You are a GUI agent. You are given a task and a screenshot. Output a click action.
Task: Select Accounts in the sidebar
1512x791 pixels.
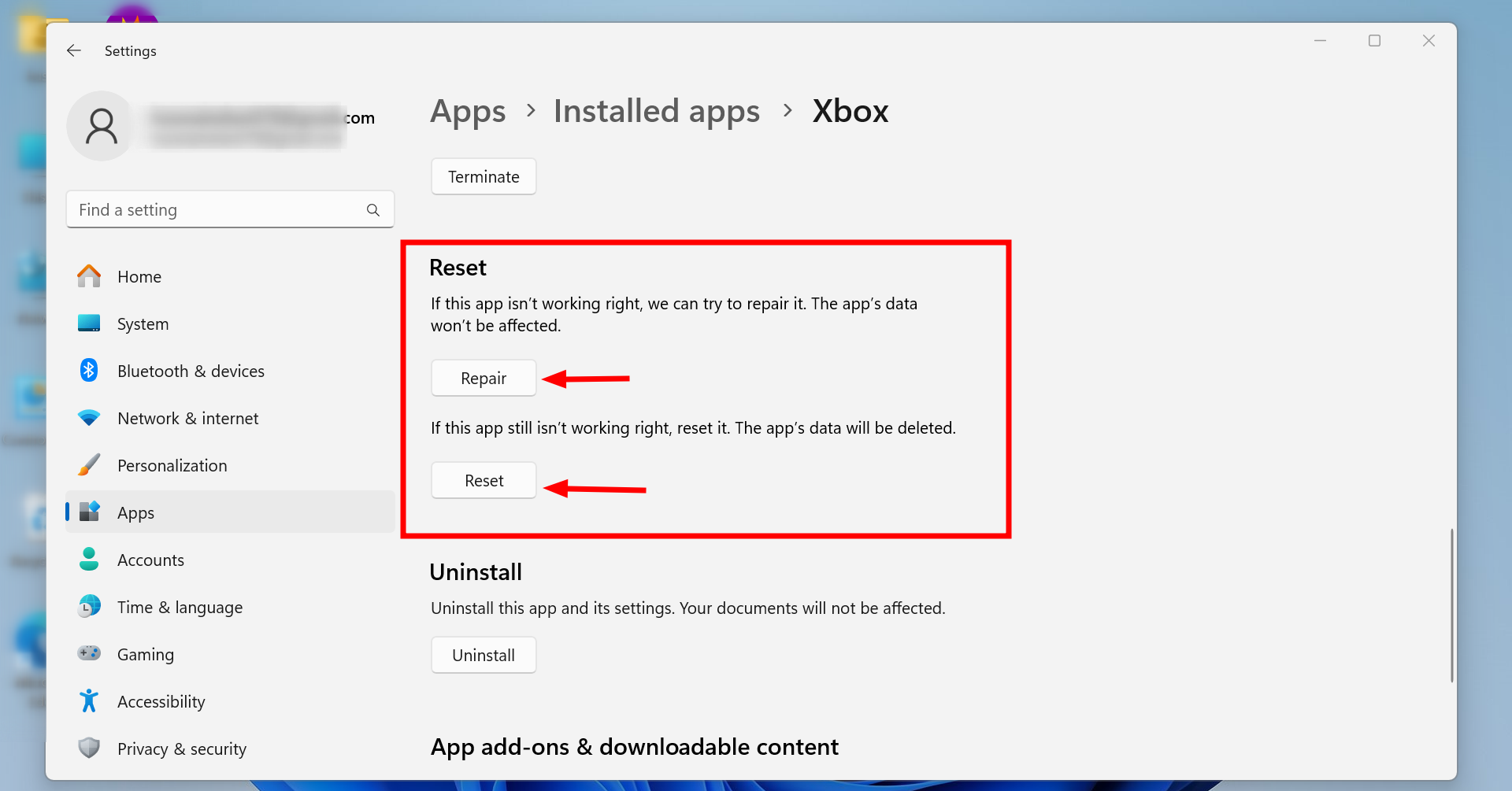pos(230,560)
